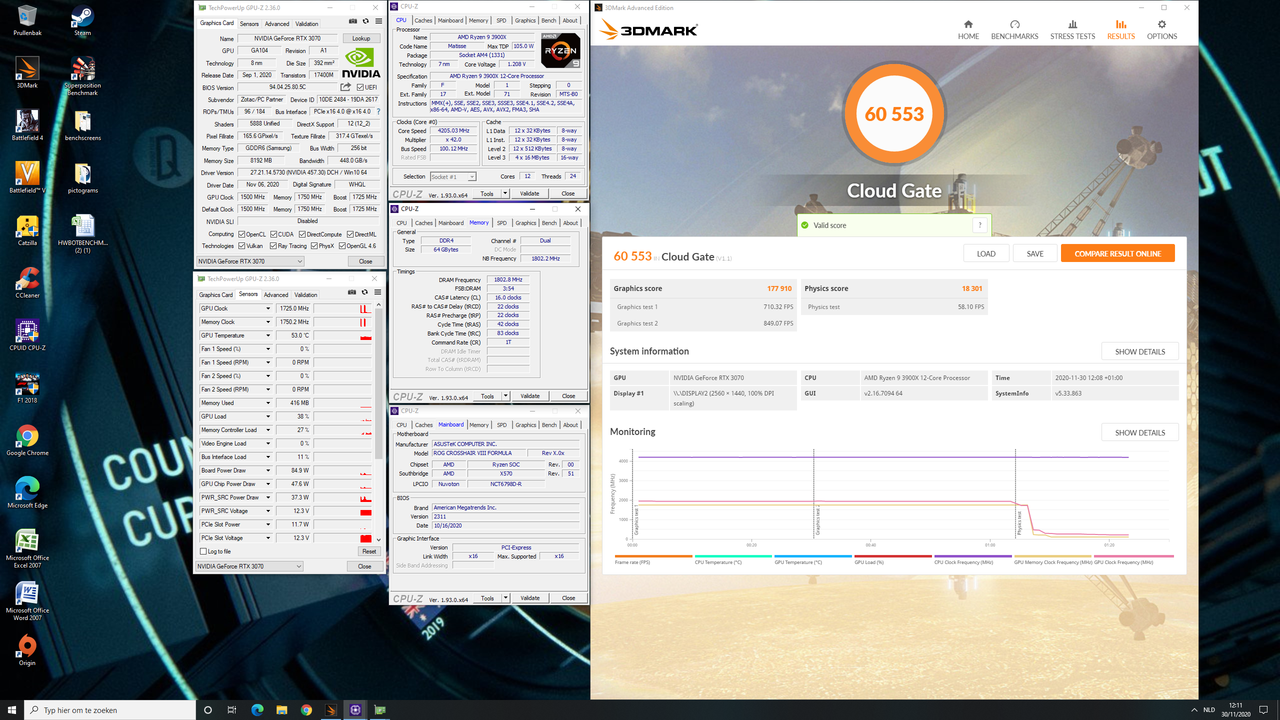Open the GPU Load sensor dropdown arrow
Image resolution: width=1280 pixels, height=720 pixels.
point(267,417)
